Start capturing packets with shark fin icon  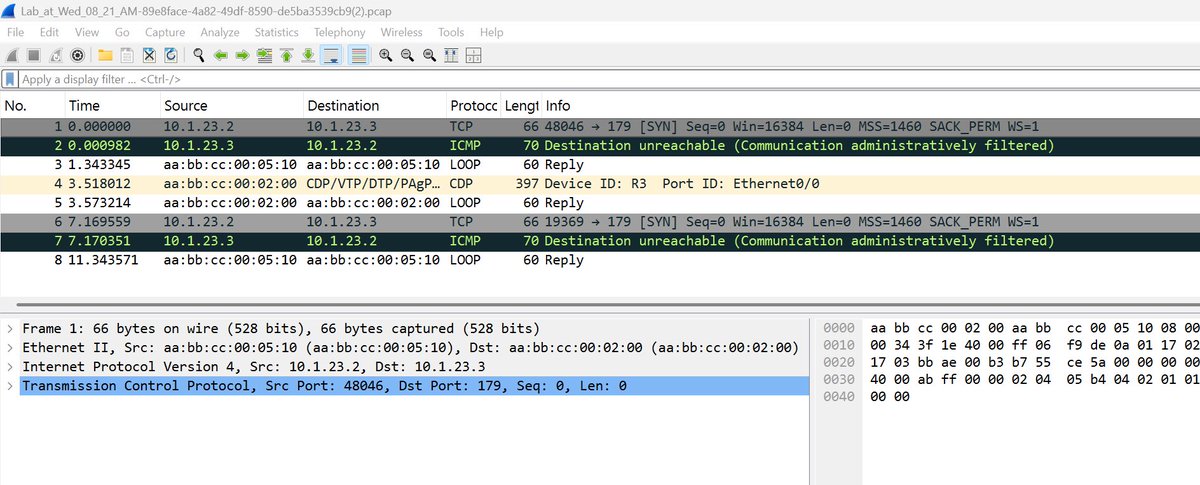[12, 54]
